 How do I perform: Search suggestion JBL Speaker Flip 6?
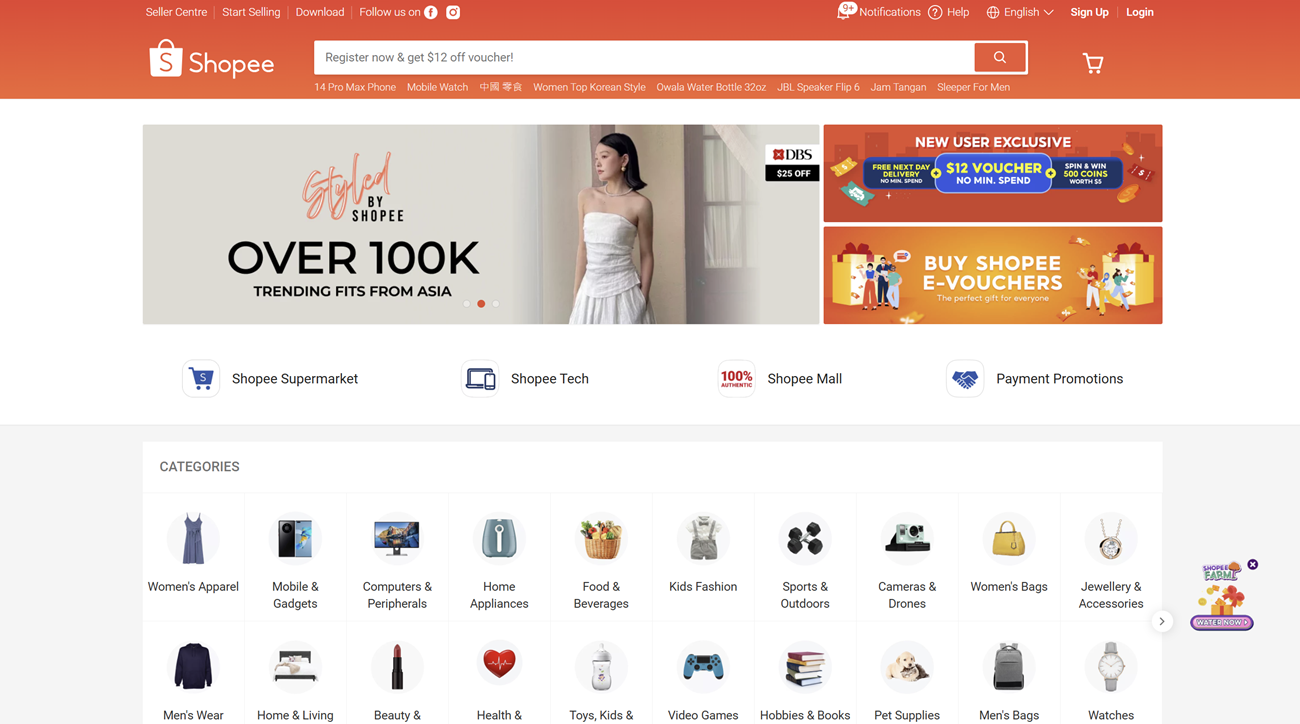pyautogui.click(x=818, y=87)
